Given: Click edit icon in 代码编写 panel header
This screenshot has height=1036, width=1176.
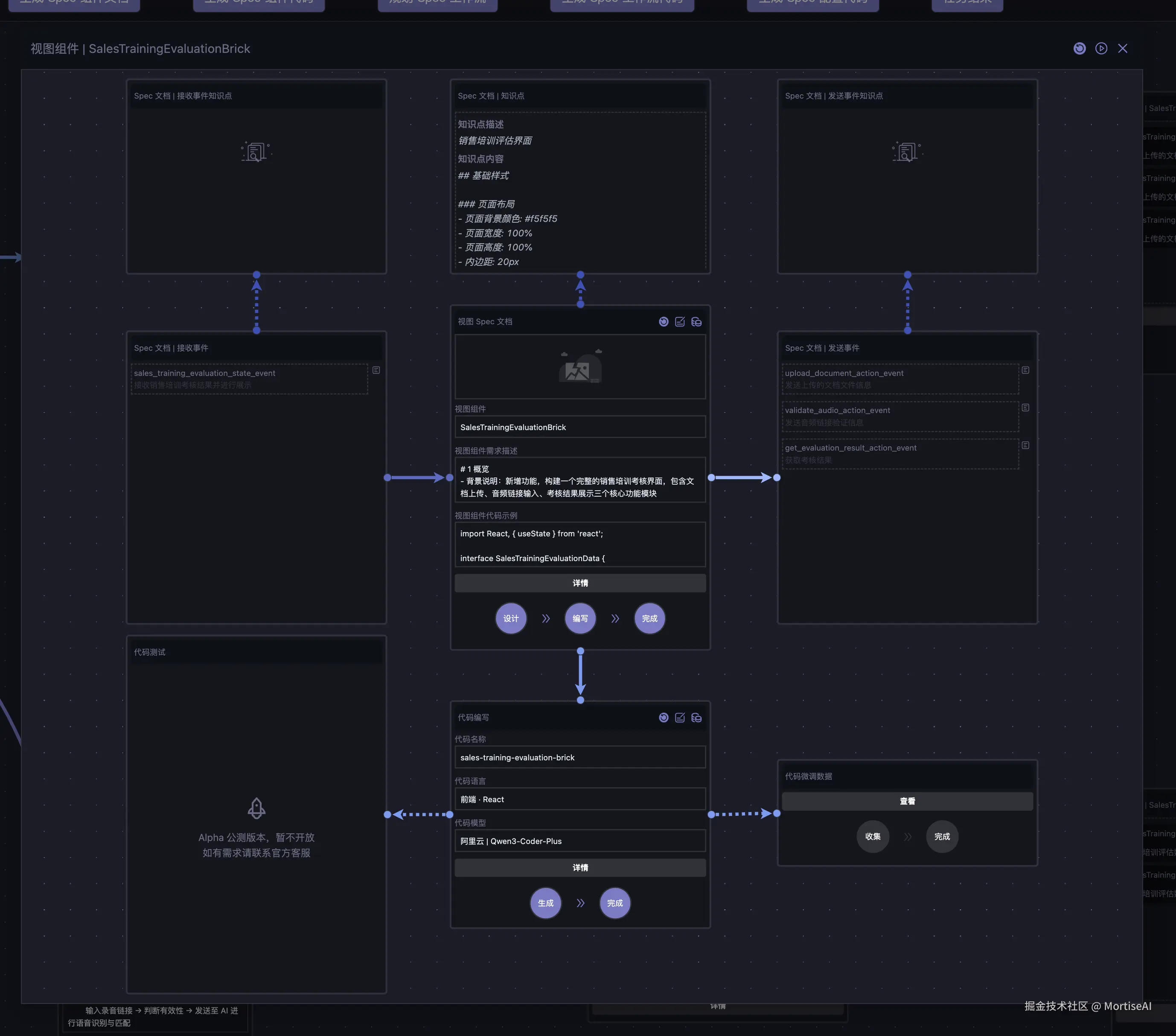Looking at the screenshot, I should coord(679,717).
